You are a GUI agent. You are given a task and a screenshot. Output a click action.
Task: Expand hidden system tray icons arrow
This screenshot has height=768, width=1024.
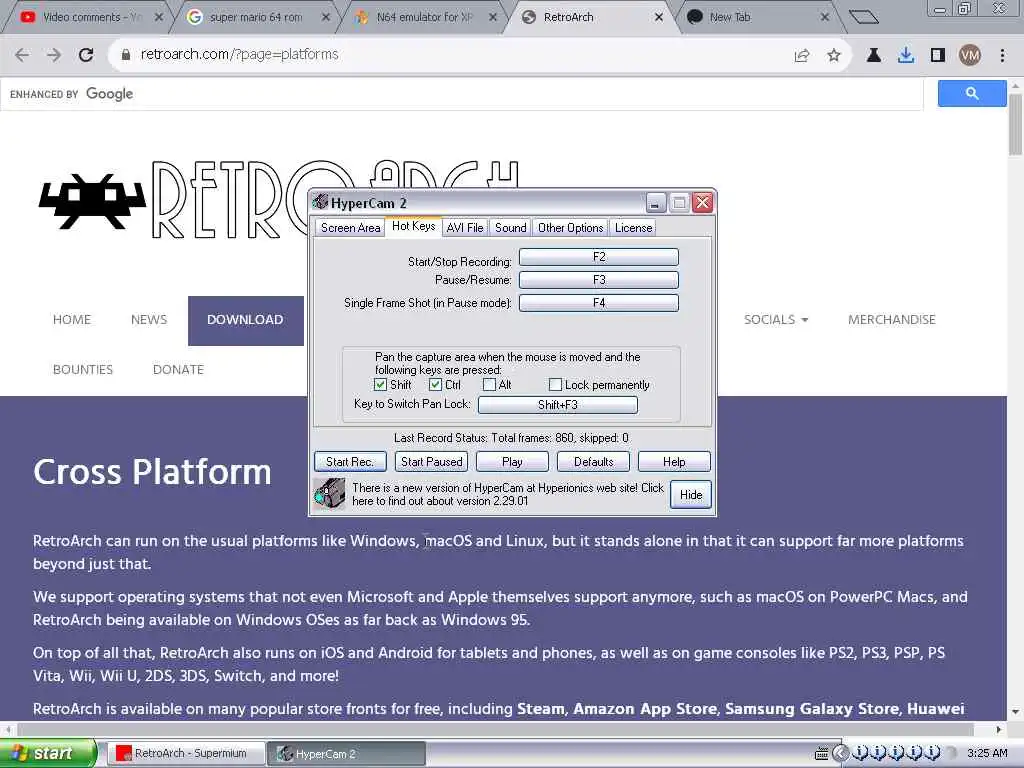(840, 754)
